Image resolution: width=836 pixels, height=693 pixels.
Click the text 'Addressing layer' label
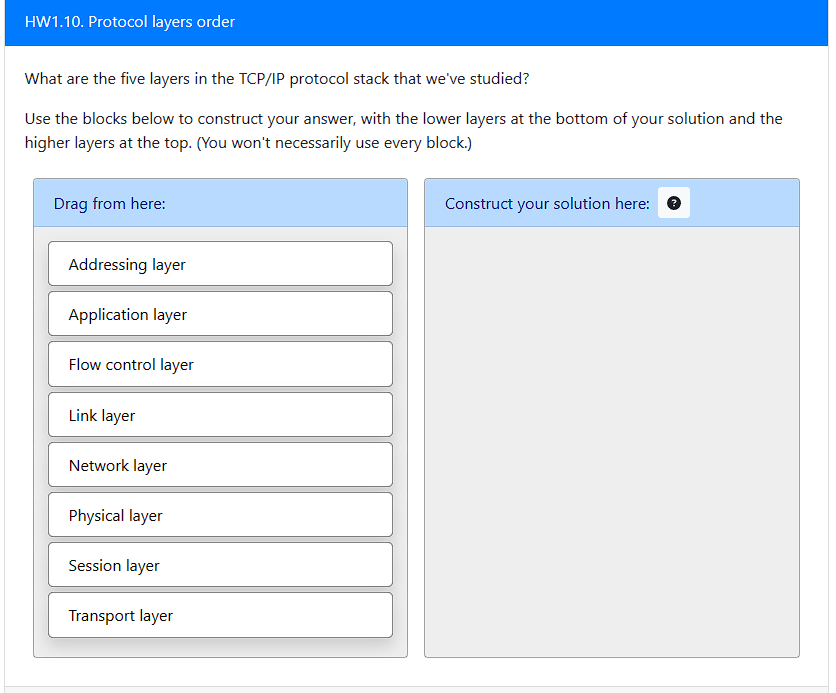[127, 265]
